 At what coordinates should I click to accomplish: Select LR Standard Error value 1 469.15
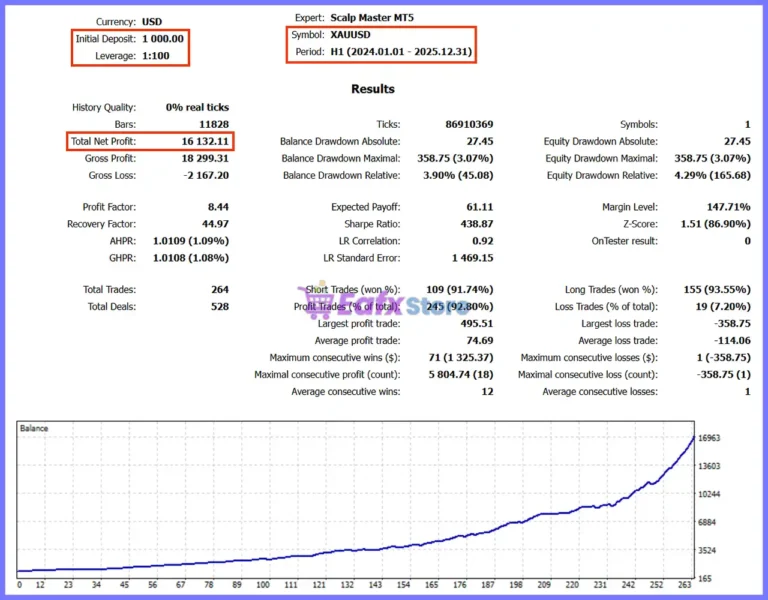(473, 258)
